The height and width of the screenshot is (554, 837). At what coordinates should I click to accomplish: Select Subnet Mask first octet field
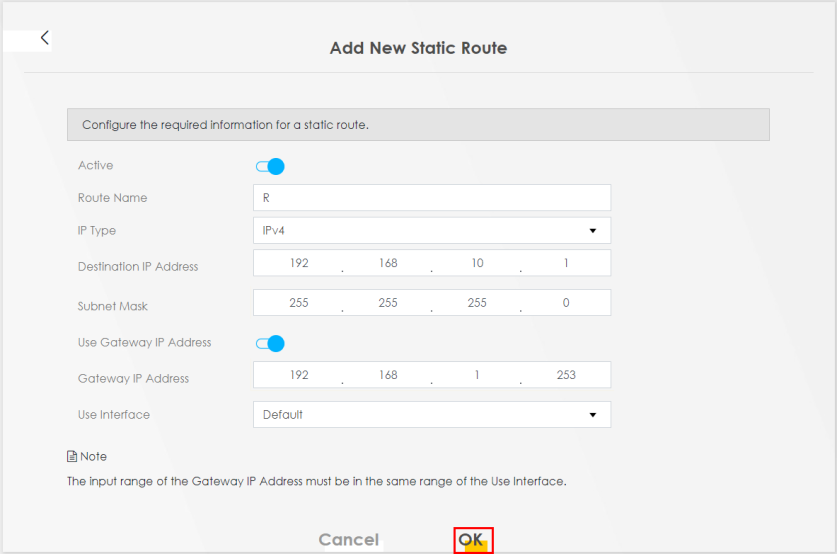pyautogui.click(x=298, y=303)
